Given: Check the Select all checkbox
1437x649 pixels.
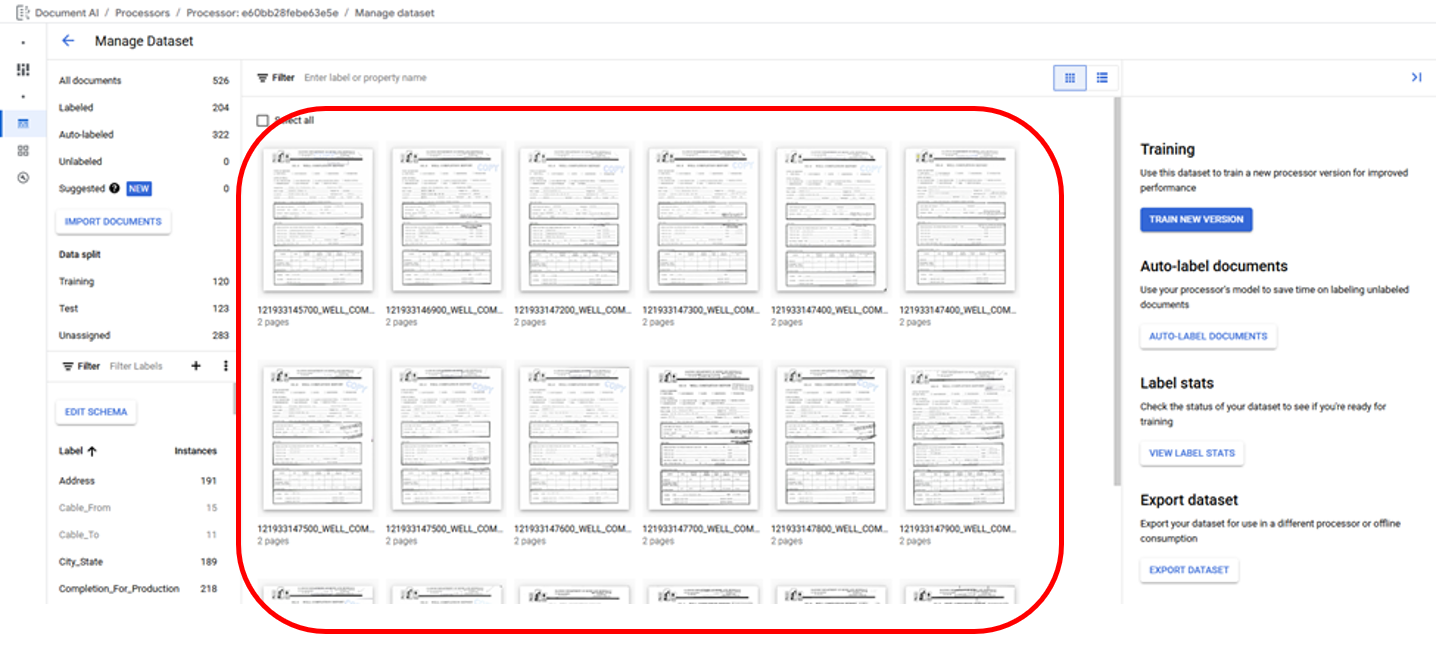Looking at the screenshot, I should pyautogui.click(x=262, y=120).
